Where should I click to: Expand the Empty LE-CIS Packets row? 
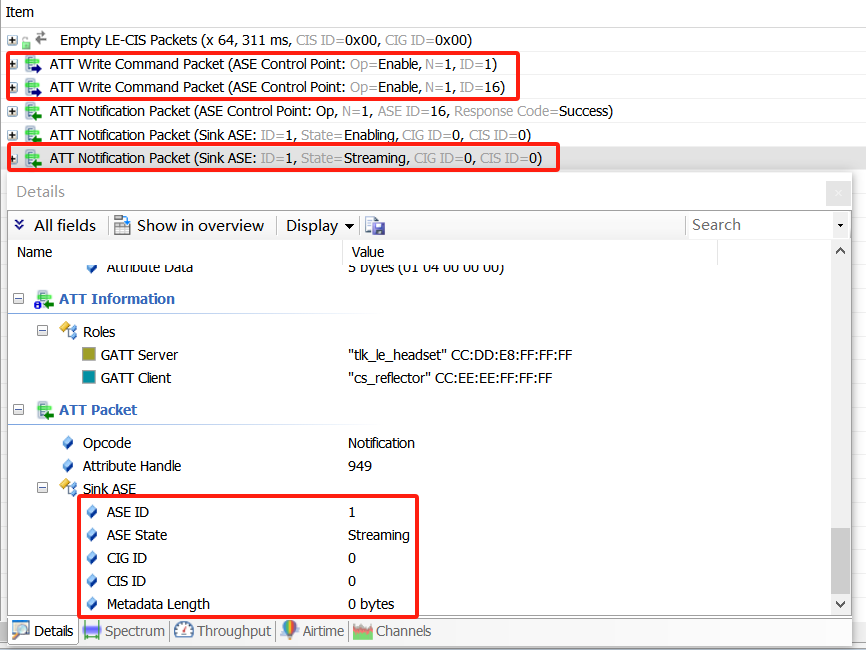(x=12, y=40)
